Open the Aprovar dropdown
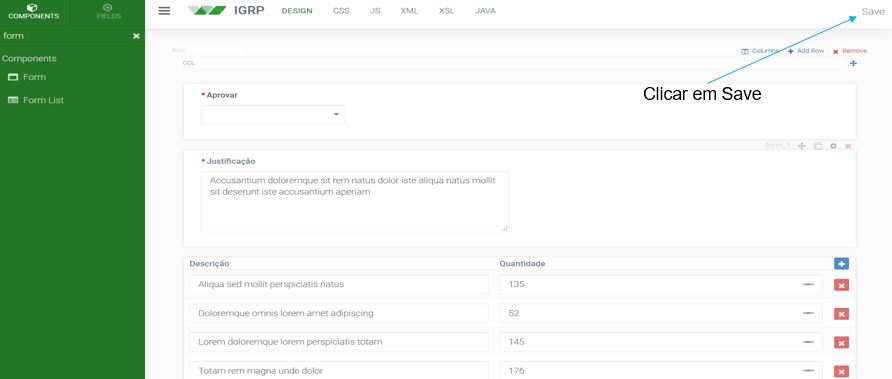Viewport: 892px width, 379px height. click(273, 114)
